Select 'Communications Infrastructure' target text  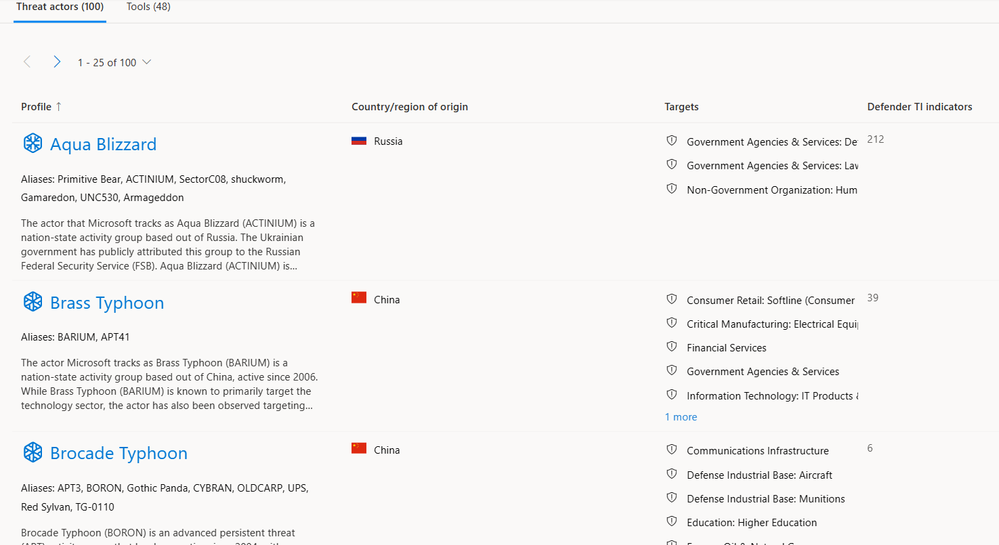tap(758, 451)
